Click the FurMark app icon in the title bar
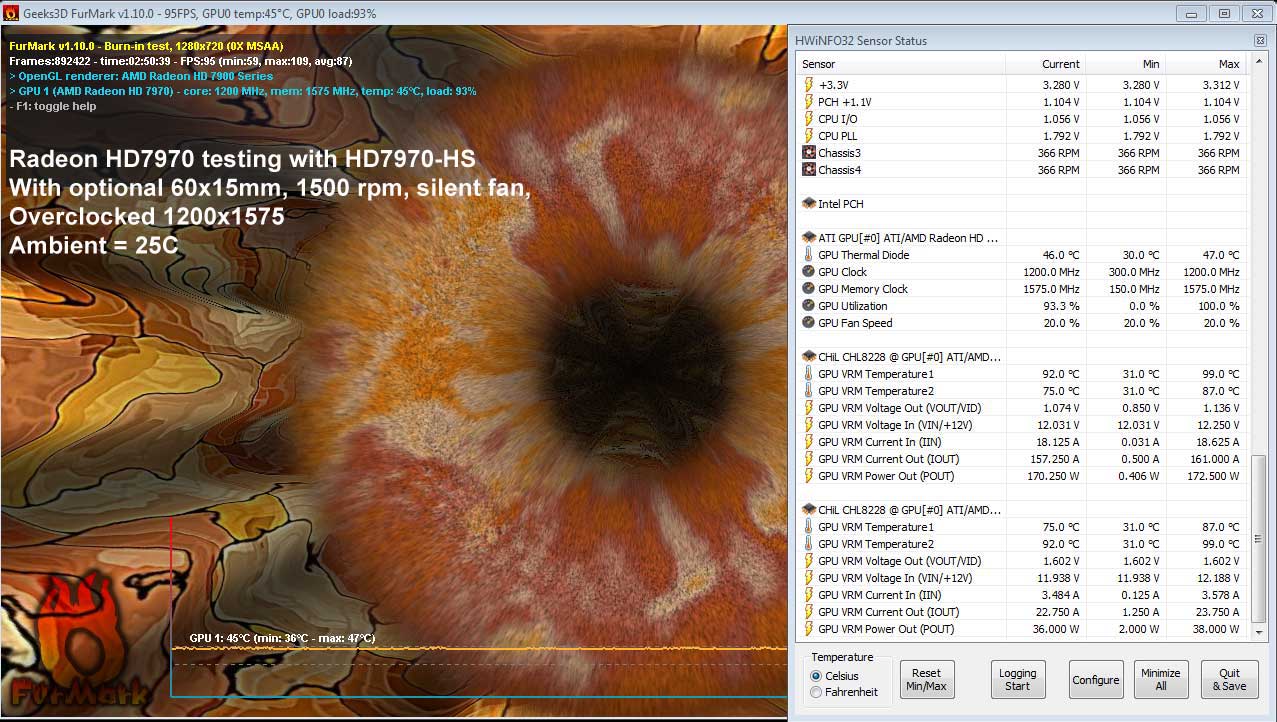Viewport: 1277px width, 722px height. [x=11, y=13]
